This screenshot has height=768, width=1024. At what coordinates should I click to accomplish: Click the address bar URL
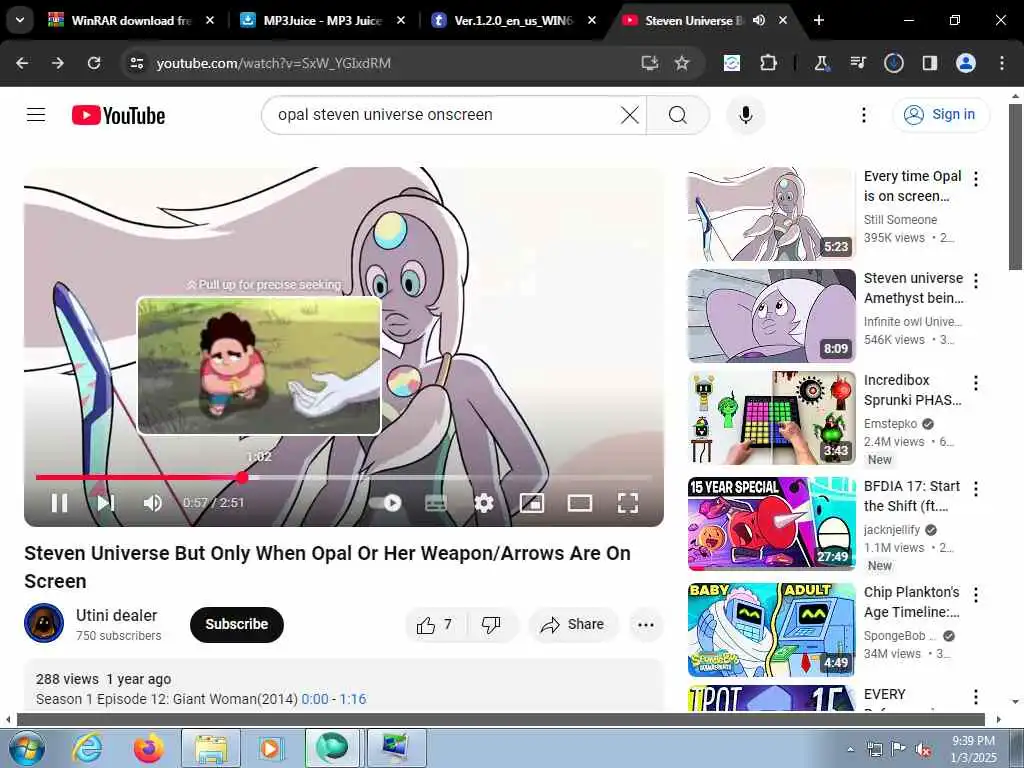click(274, 63)
